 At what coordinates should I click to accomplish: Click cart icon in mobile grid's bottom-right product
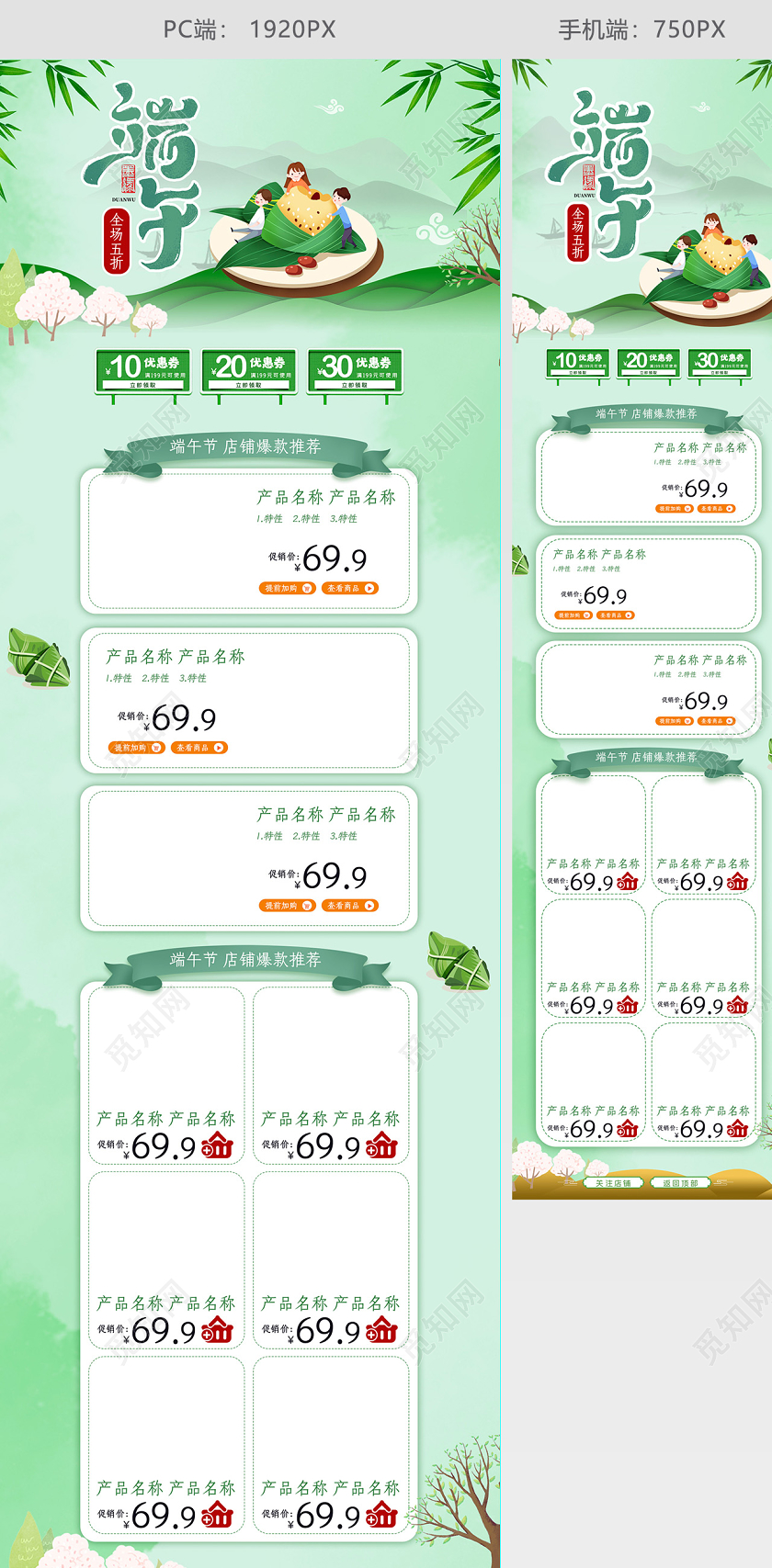(x=738, y=1129)
